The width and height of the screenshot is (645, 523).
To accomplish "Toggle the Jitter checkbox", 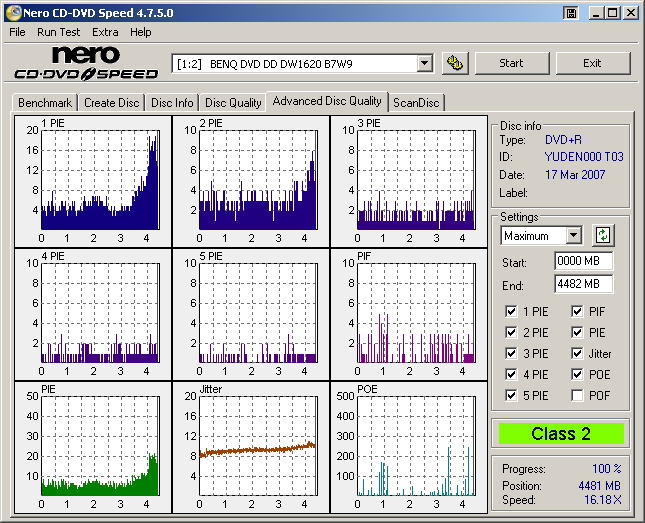I will coord(577,354).
